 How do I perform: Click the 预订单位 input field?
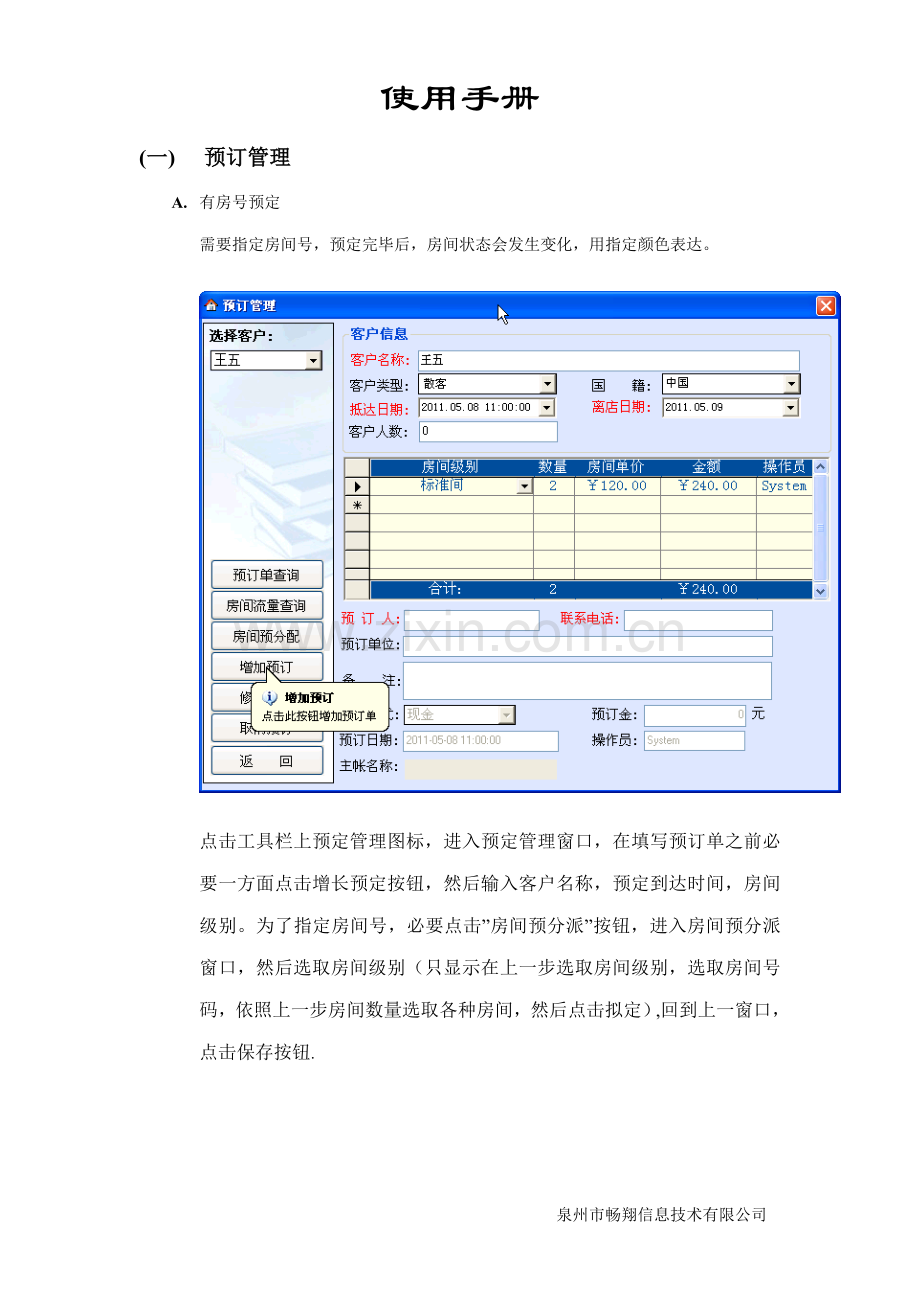coord(588,646)
